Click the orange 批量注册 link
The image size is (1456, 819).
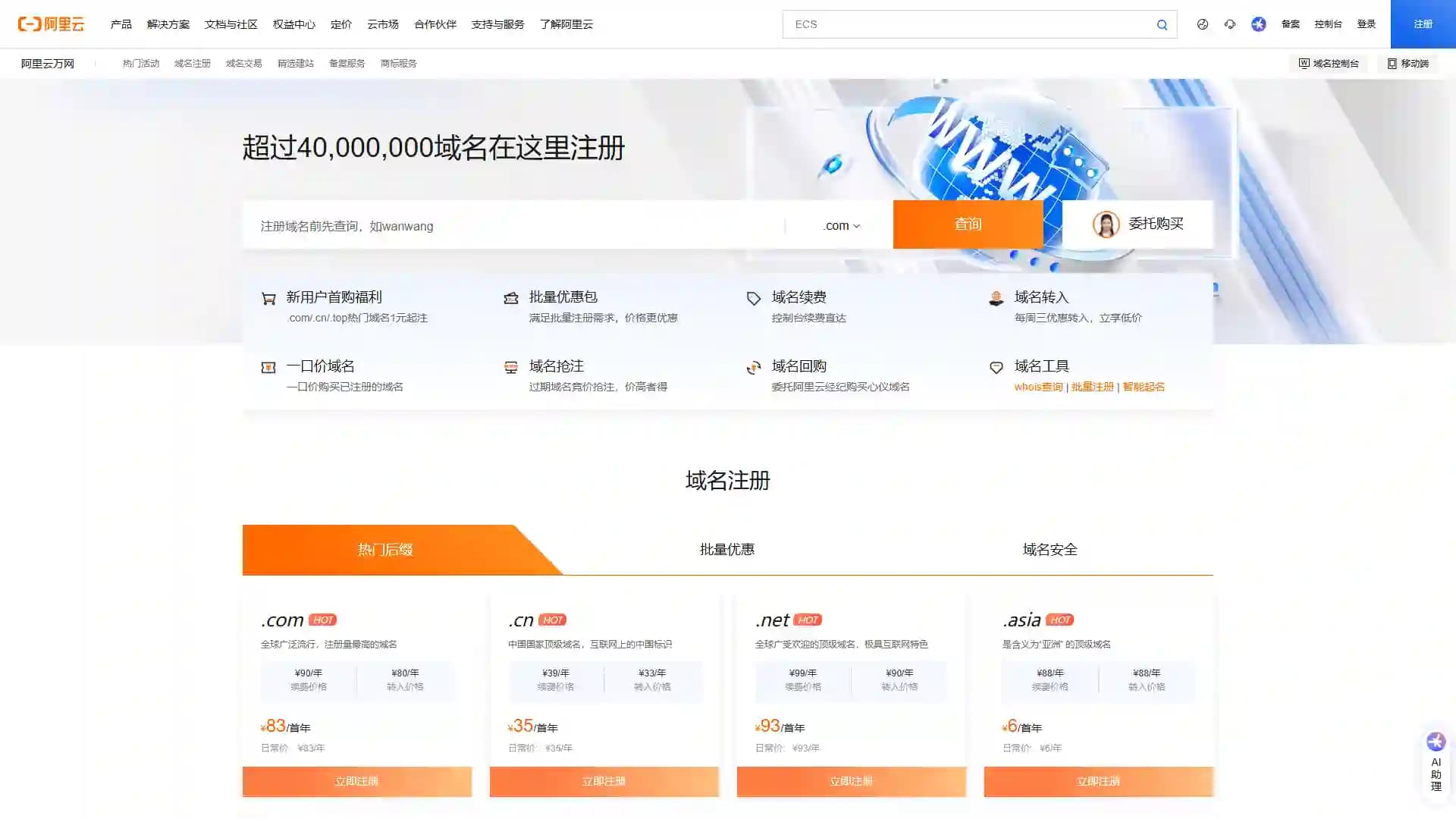coord(1093,388)
